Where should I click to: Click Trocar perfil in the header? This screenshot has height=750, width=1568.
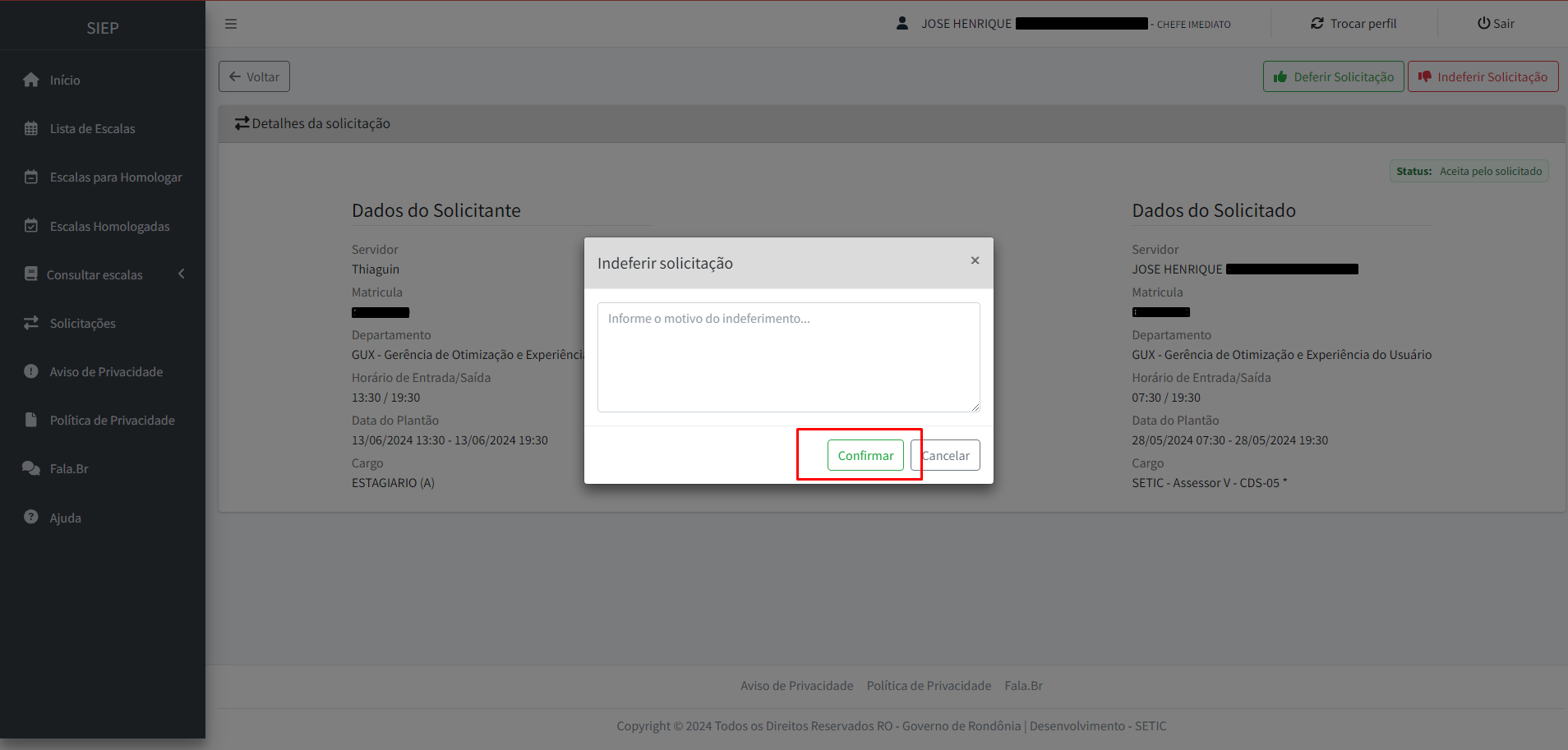point(1354,23)
